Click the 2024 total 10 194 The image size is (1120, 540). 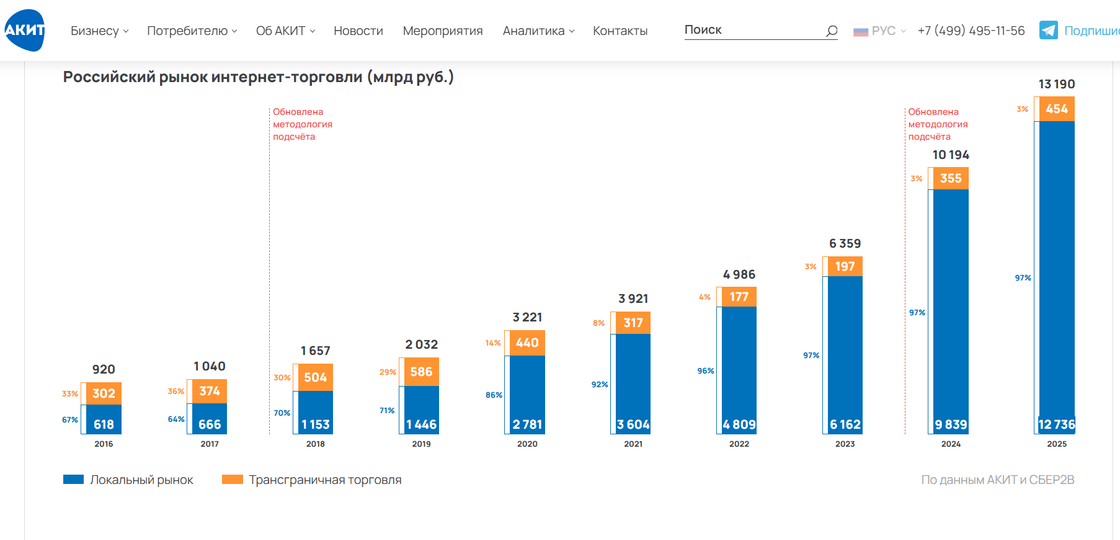click(x=950, y=155)
